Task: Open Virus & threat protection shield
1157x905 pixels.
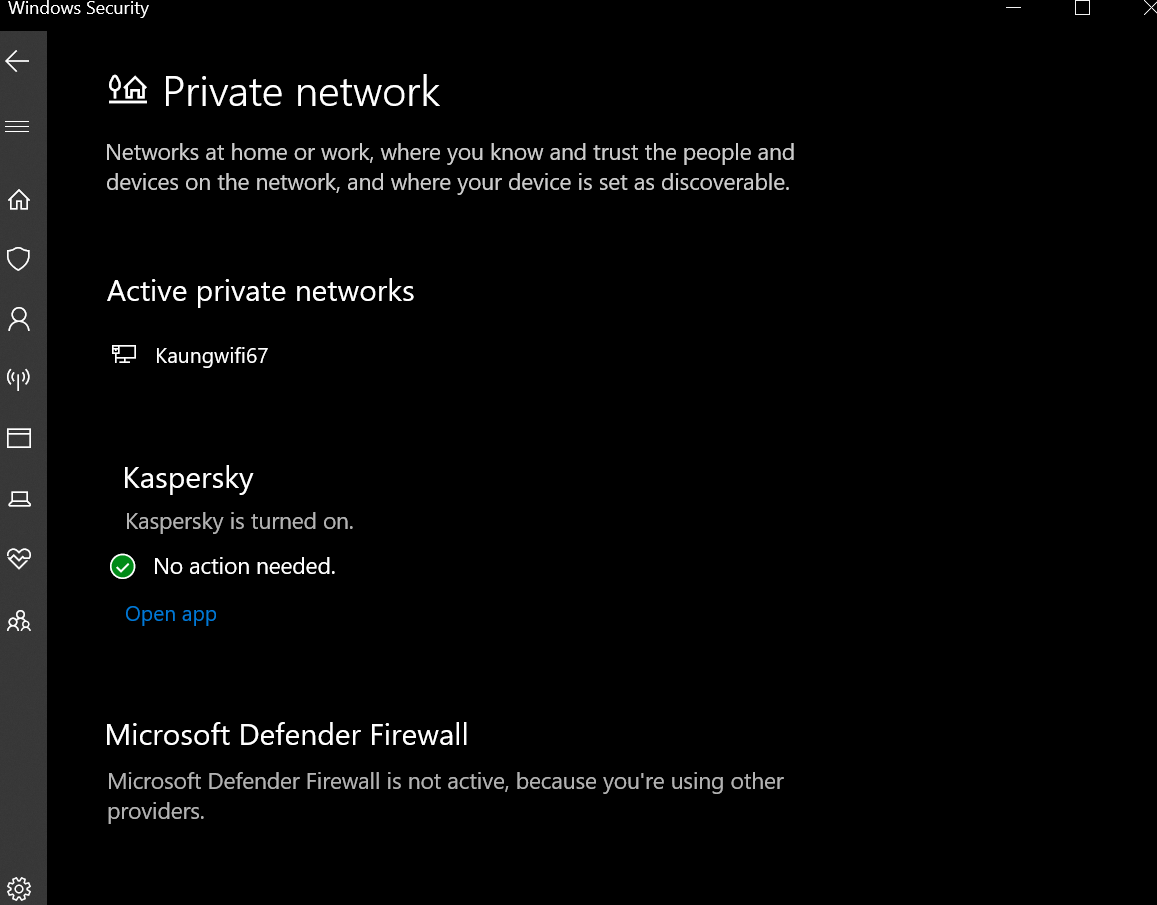Action: (18, 260)
